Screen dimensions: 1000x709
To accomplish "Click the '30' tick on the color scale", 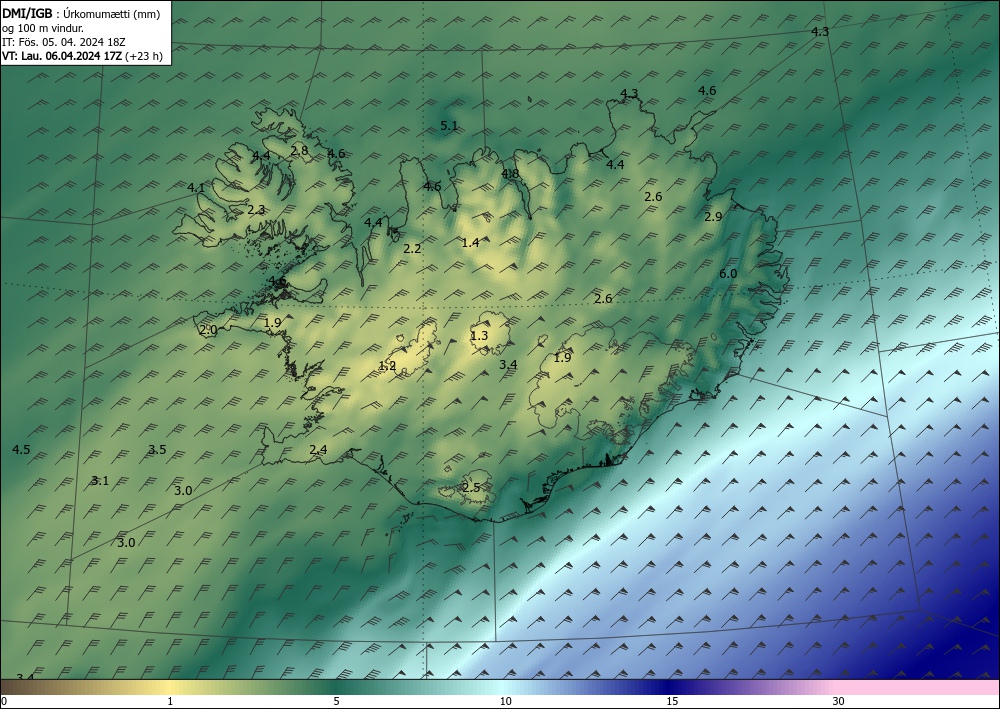I will (x=839, y=702).
